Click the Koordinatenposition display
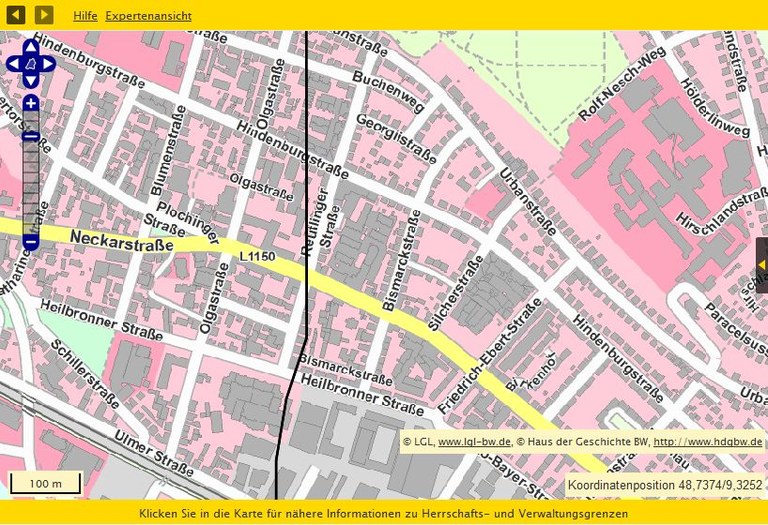This screenshot has width=768, height=525. tap(664, 485)
